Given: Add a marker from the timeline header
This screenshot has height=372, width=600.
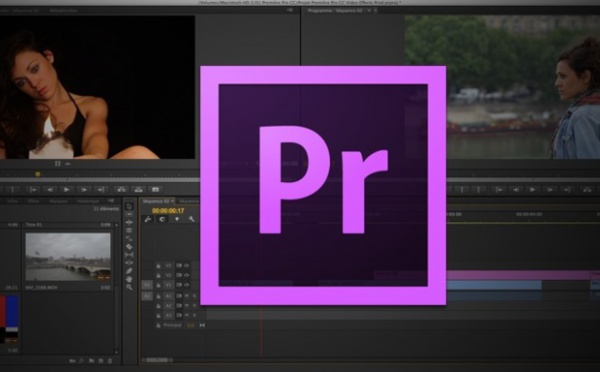Looking at the screenshot, I should pyautogui.click(x=177, y=219).
